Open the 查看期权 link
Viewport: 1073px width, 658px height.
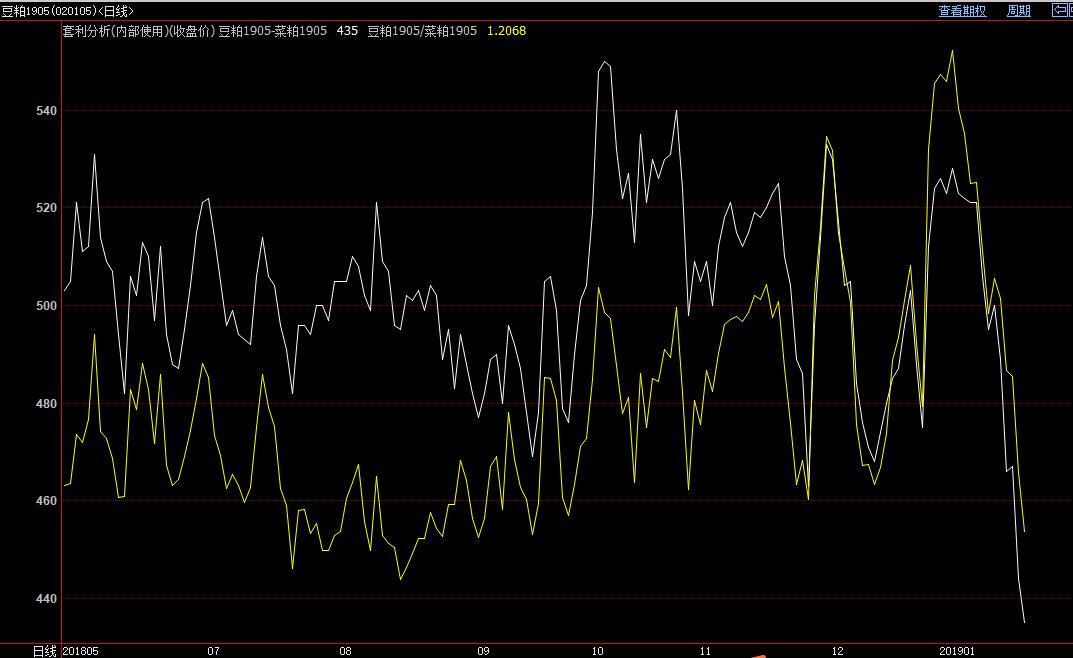(962, 11)
